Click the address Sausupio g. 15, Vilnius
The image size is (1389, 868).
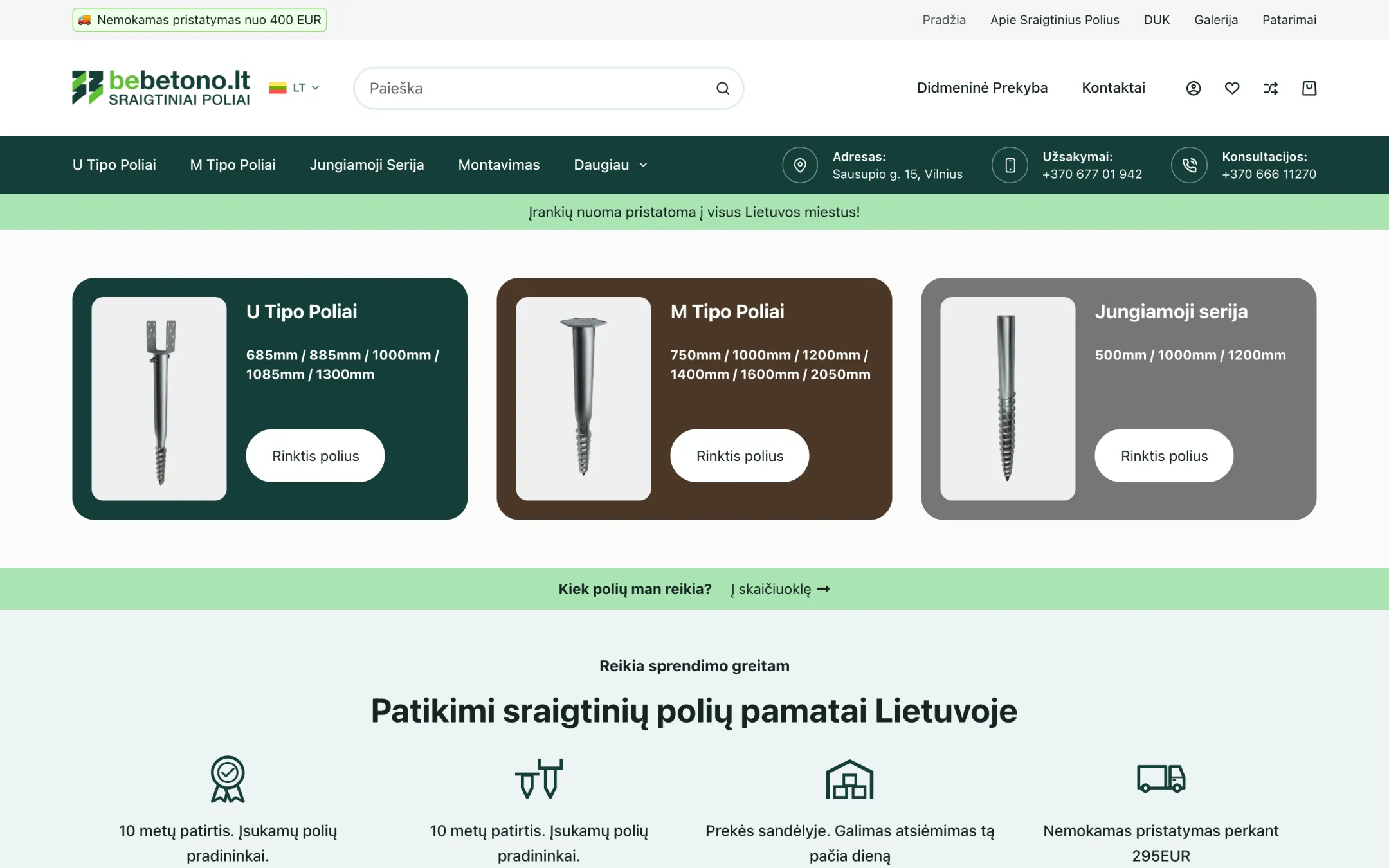click(897, 174)
